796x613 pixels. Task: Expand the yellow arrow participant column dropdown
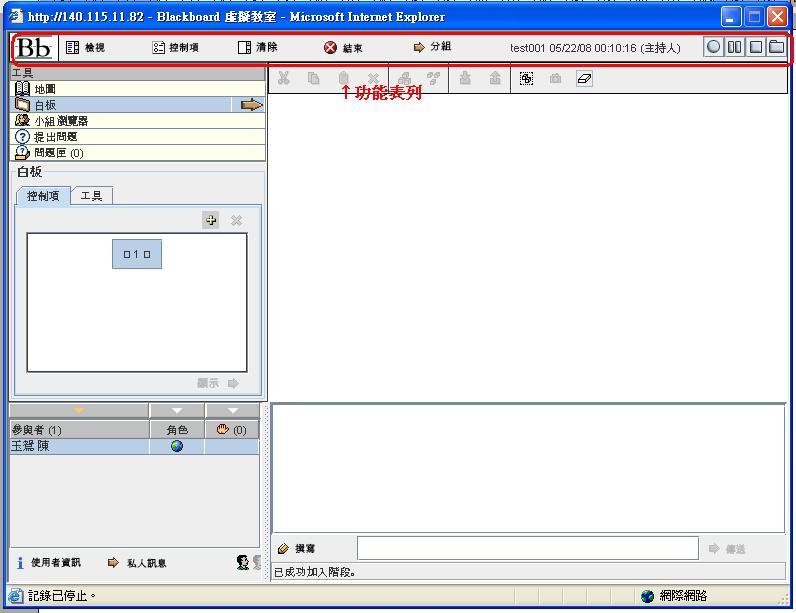pyautogui.click(x=79, y=411)
